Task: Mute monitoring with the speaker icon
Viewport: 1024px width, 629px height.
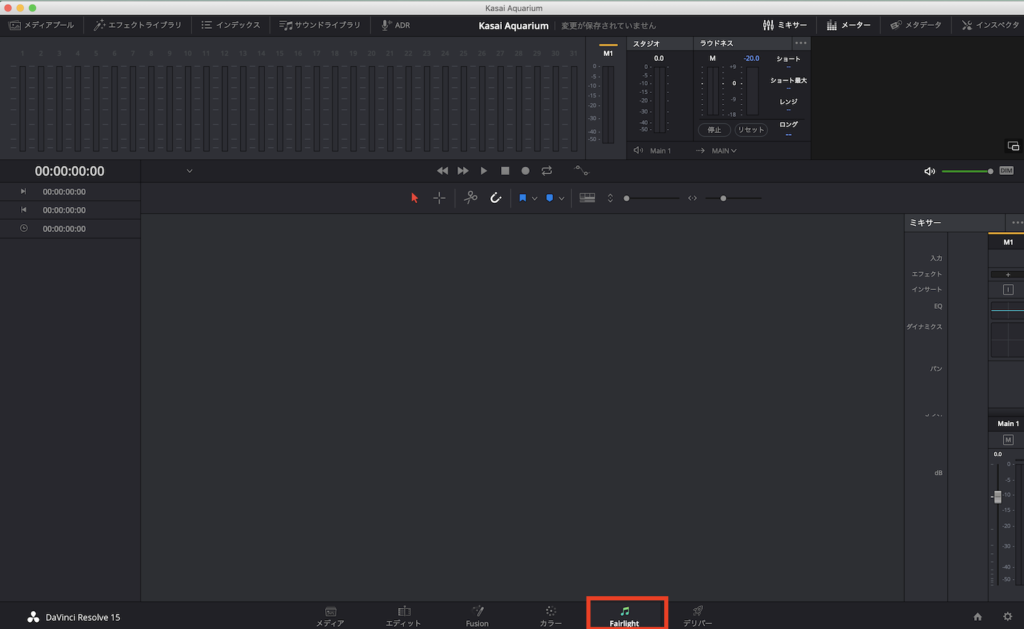Action: pyautogui.click(x=929, y=171)
